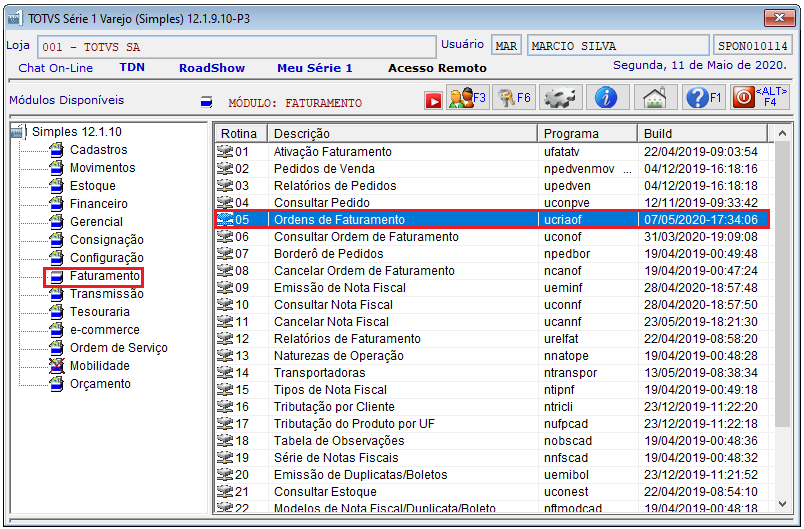Click the Faturamento module icon
The width and height of the screenshot is (804, 529).
coord(56,276)
